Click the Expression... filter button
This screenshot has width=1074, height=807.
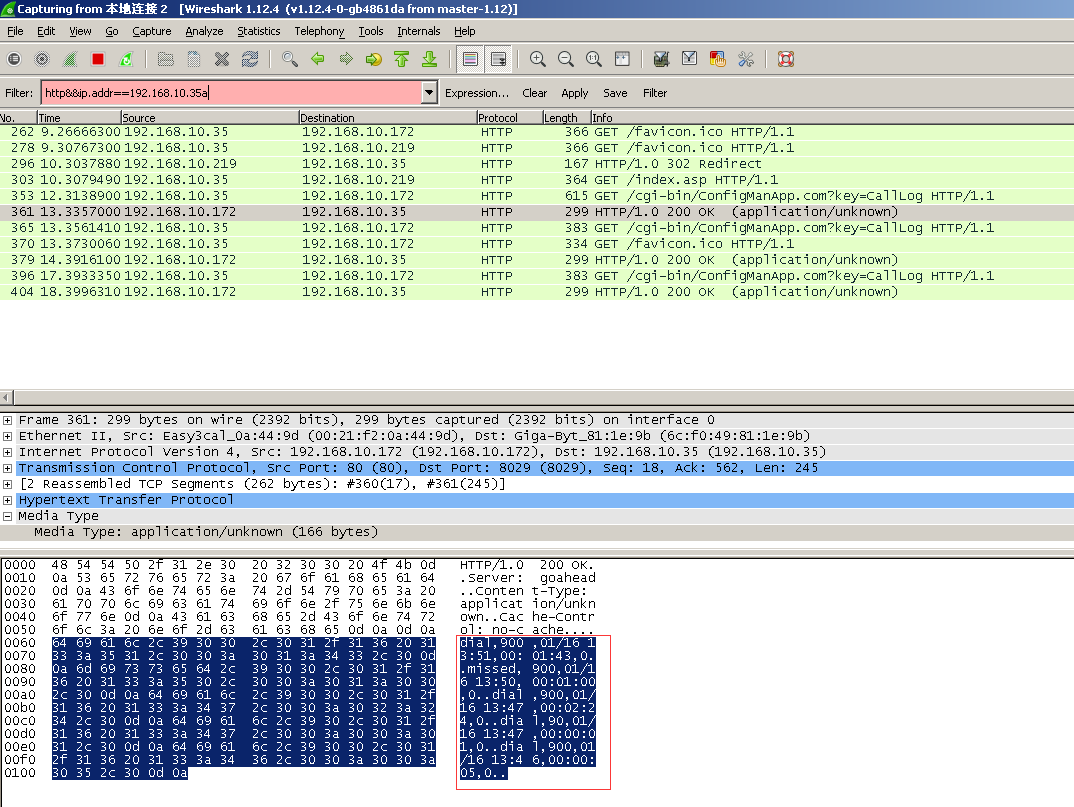[477, 93]
